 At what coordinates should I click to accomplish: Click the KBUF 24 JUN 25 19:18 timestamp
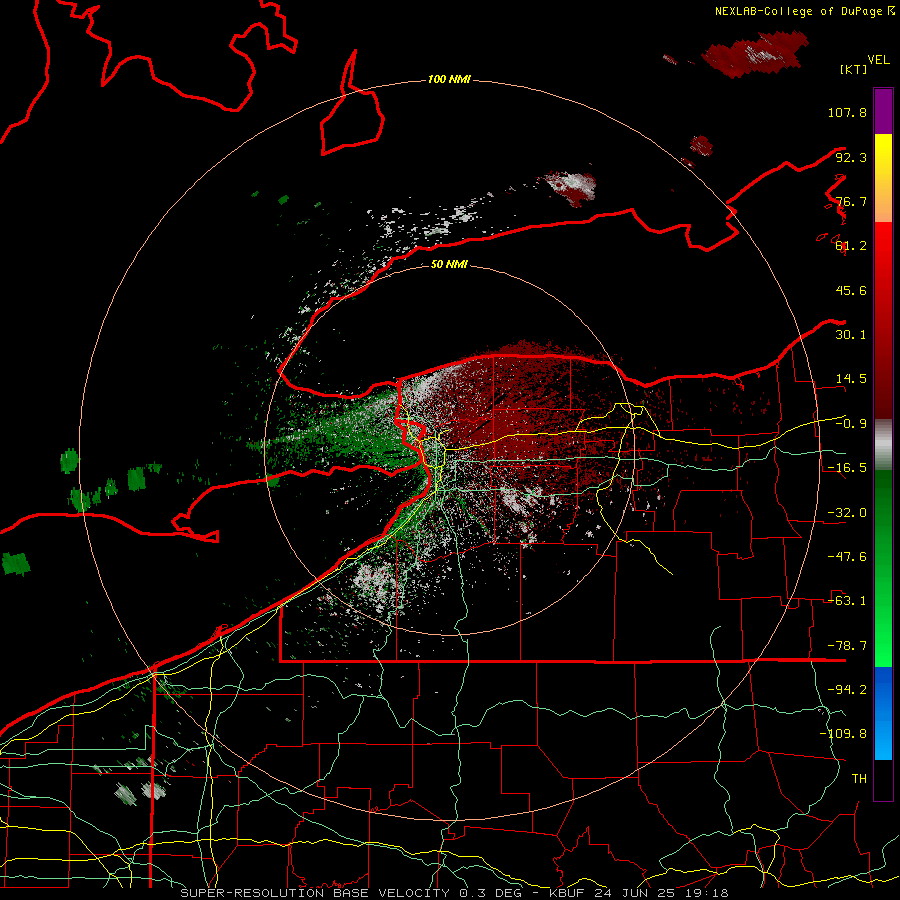pos(638,893)
